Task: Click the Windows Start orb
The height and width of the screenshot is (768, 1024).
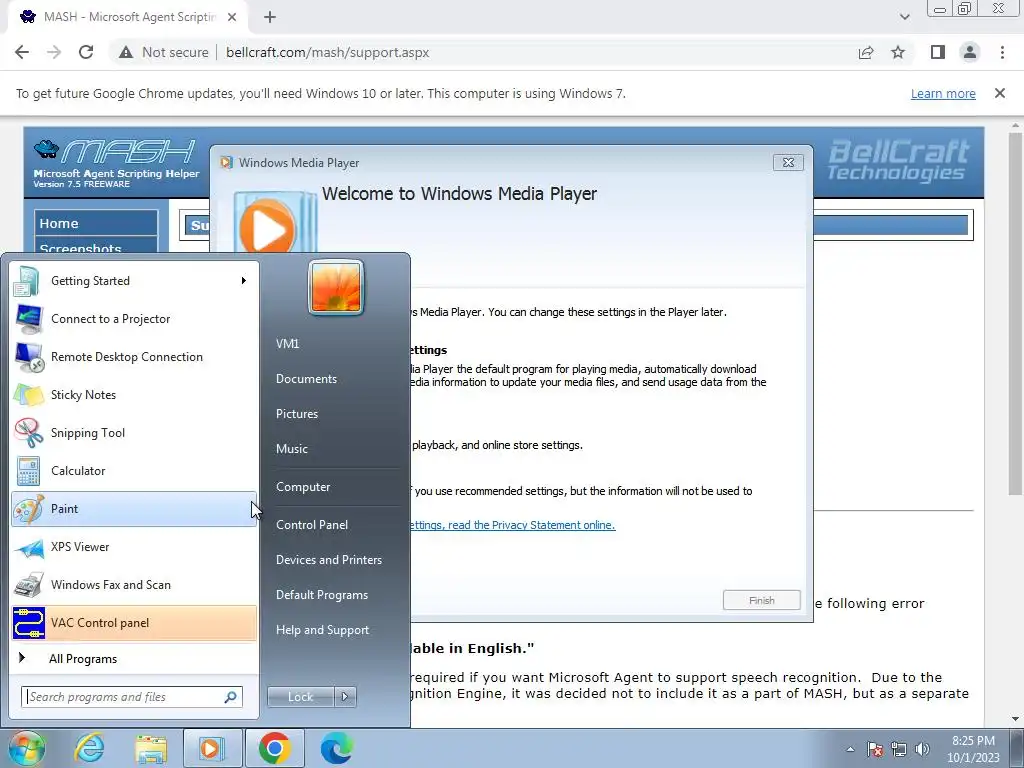Action: coord(26,748)
